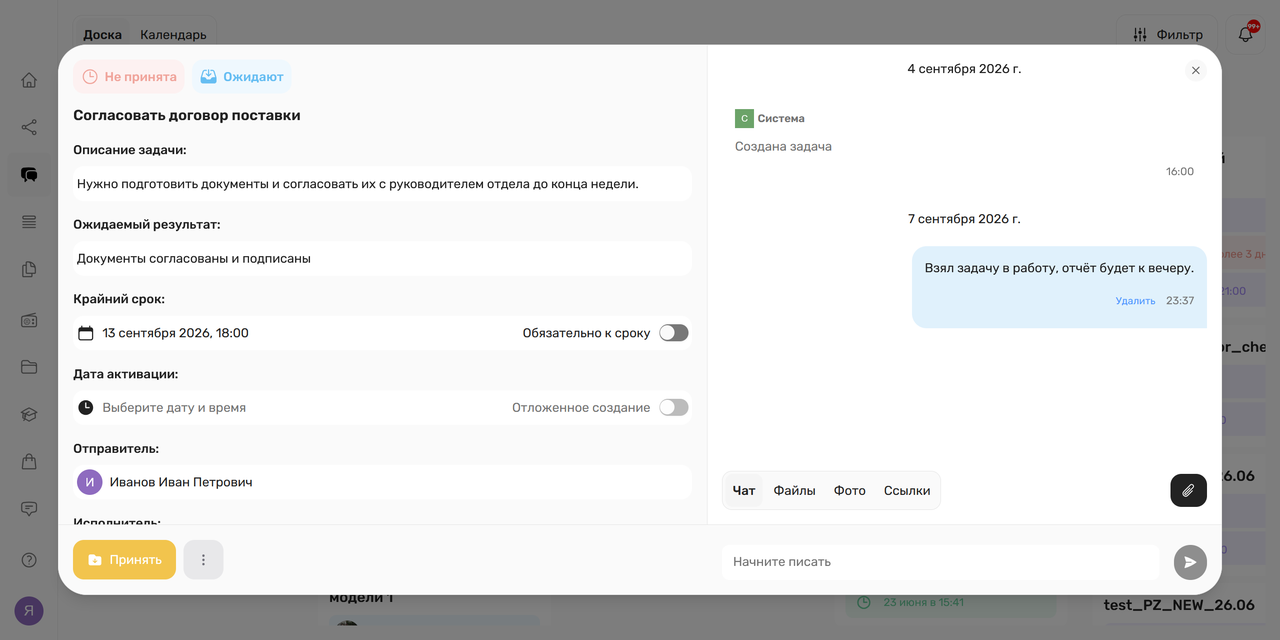This screenshot has width=1280, height=640.
Task: Switch to the Чат tab
Action: (744, 491)
